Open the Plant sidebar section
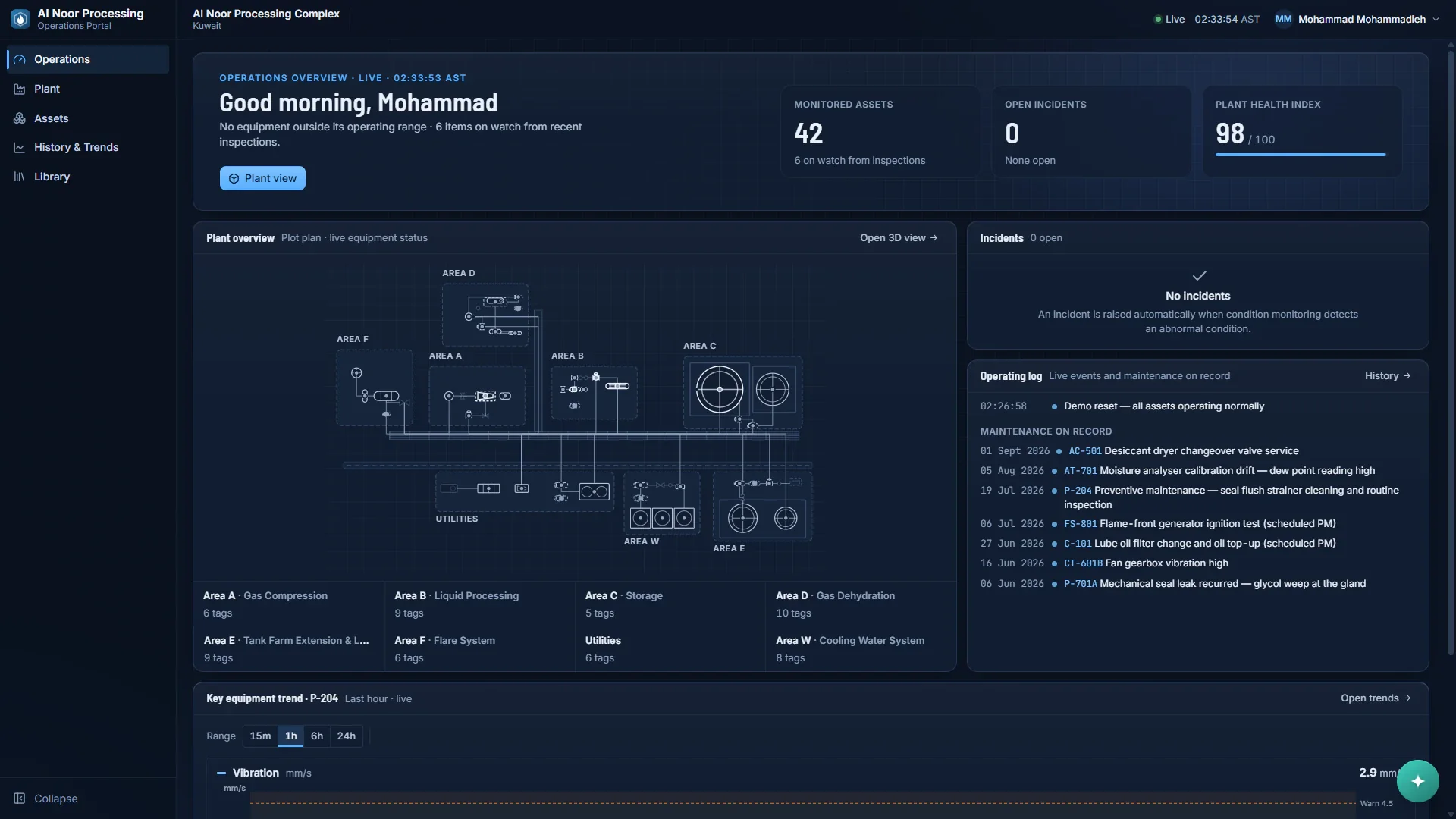 [88, 89]
